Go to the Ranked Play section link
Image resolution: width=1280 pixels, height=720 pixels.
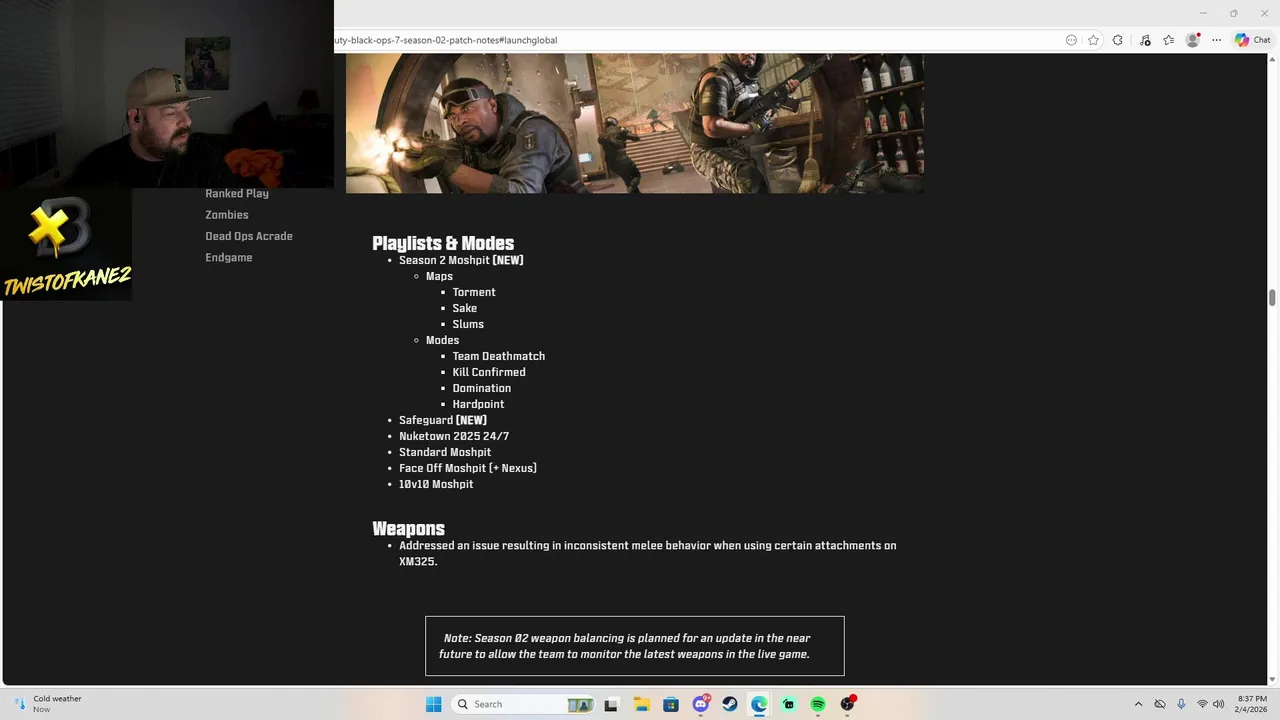(x=237, y=193)
